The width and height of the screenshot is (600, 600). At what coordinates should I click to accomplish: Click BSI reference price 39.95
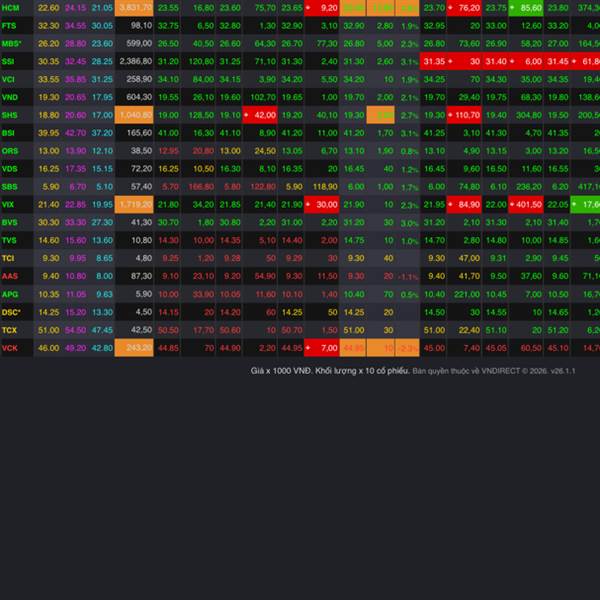pos(49,133)
